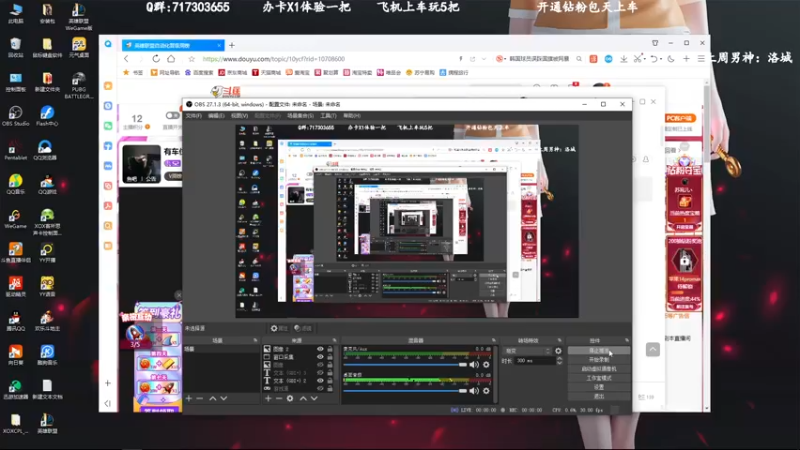Expand undo-closed-tab dropdown arrow in browser

tap(661, 59)
